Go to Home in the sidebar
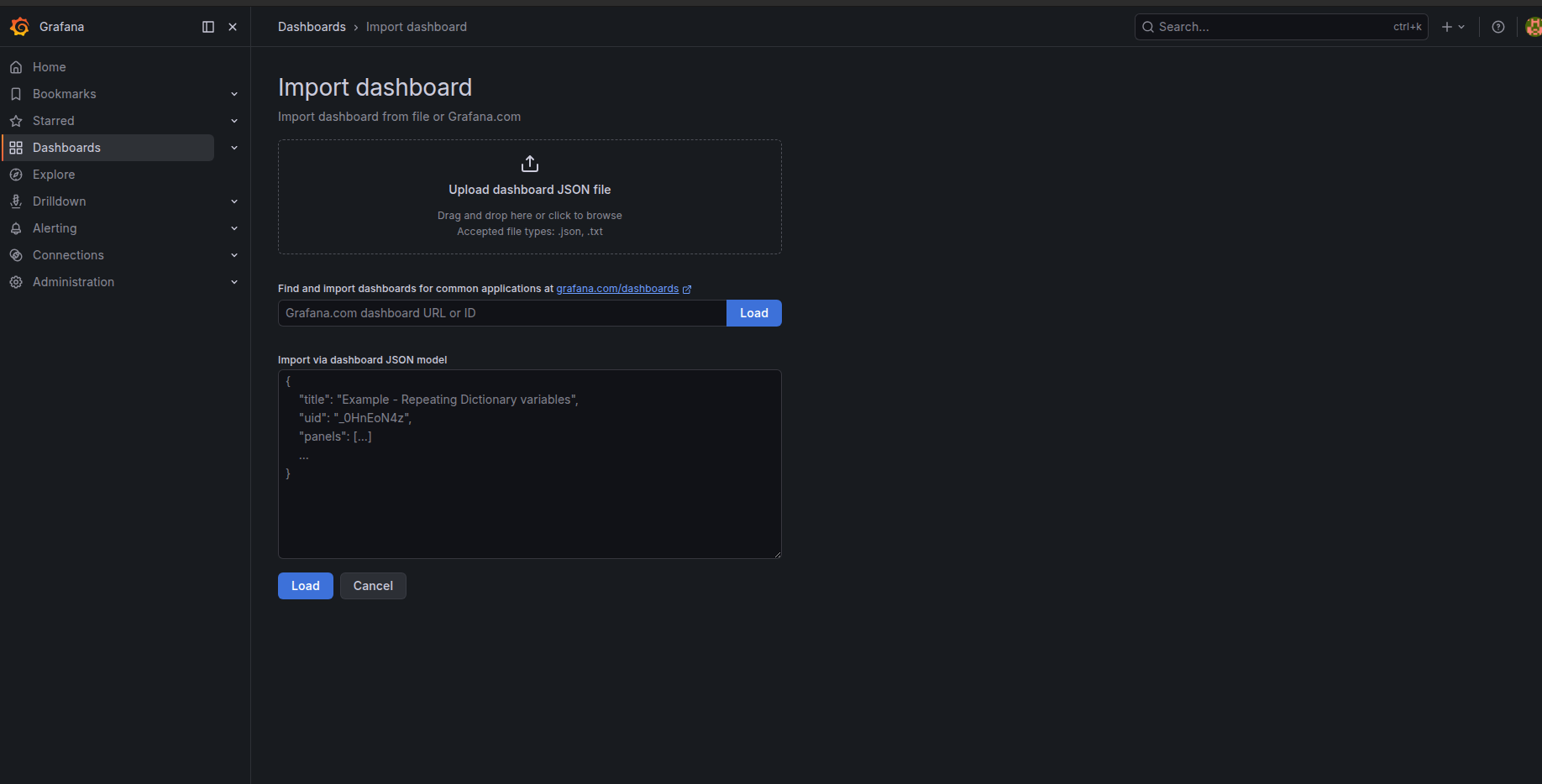 (50, 67)
